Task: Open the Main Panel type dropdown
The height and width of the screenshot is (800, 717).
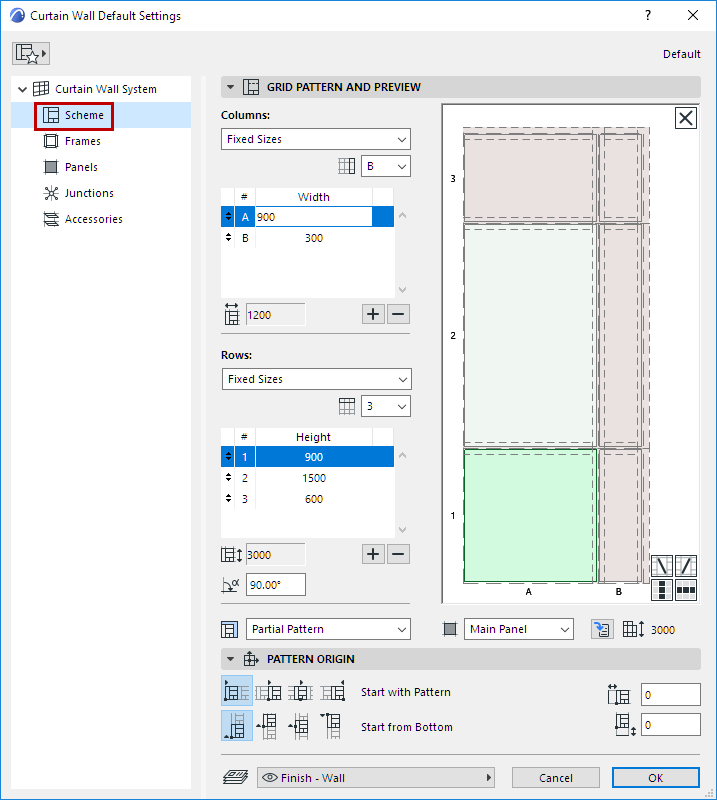Action: [x=518, y=629]
